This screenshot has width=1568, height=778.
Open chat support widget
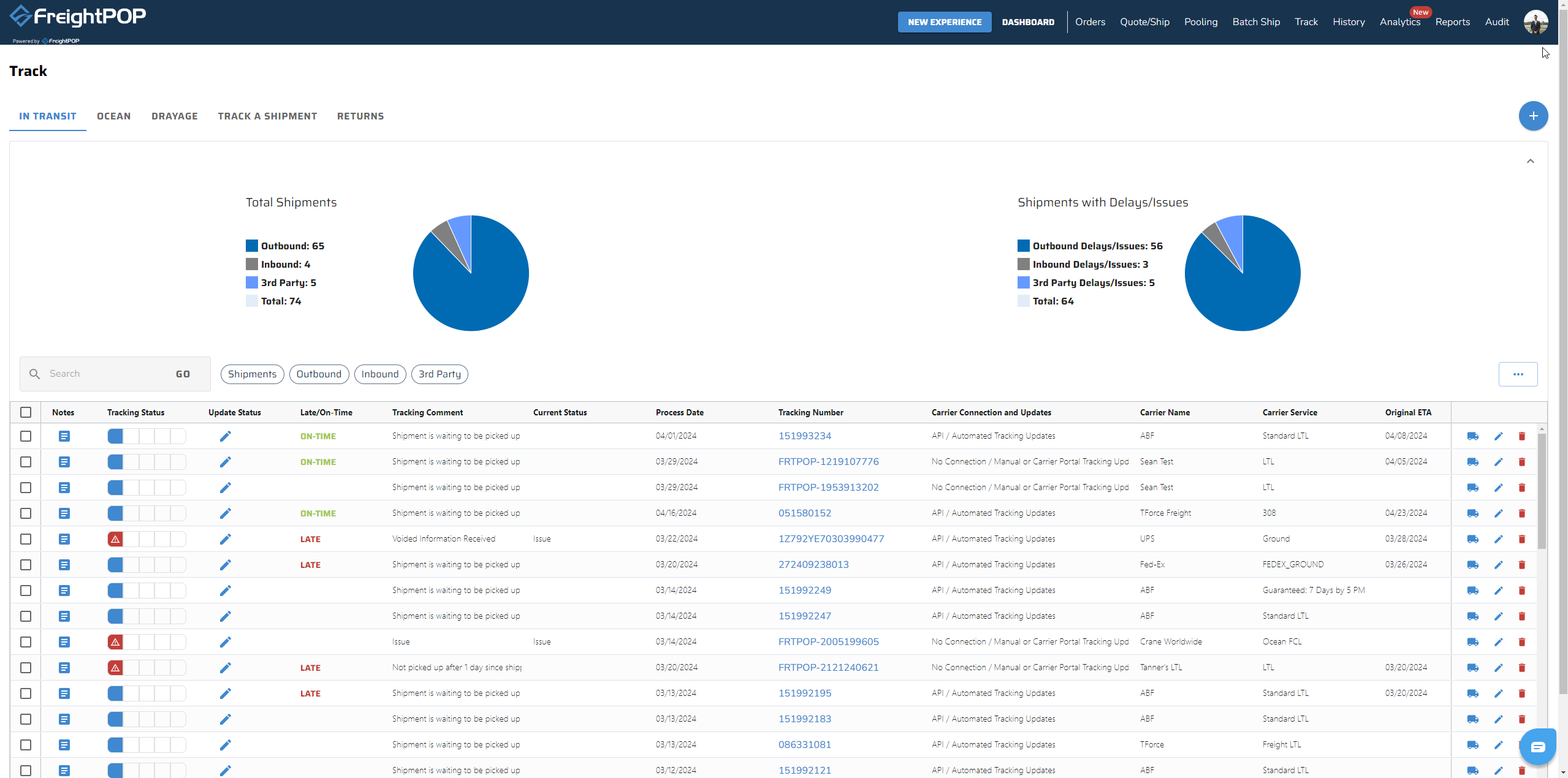pos(1538,747)
